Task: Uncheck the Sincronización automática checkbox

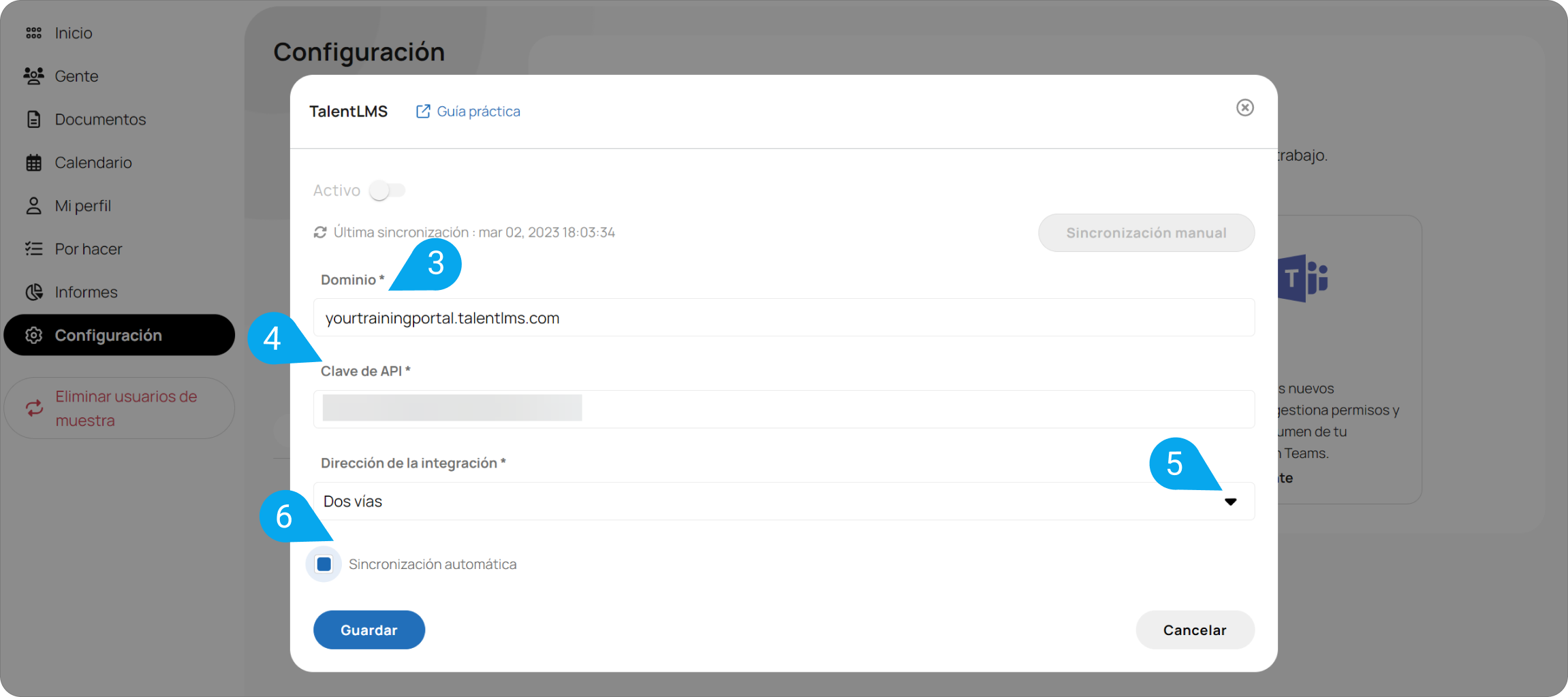Action: pyautogui.click(x=324, y=564)
